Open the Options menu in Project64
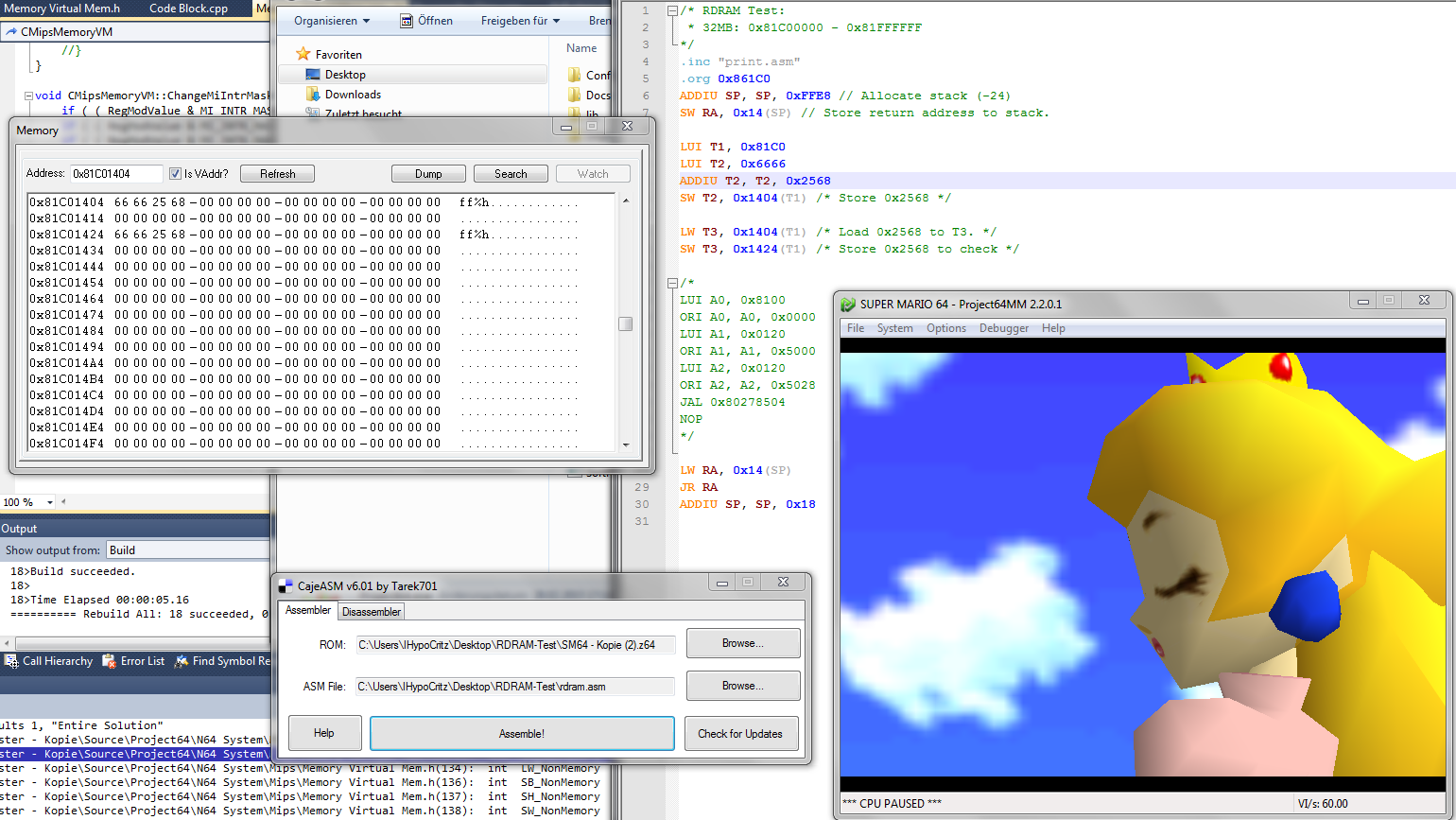 pyautogui.click(x=946, y=328)
